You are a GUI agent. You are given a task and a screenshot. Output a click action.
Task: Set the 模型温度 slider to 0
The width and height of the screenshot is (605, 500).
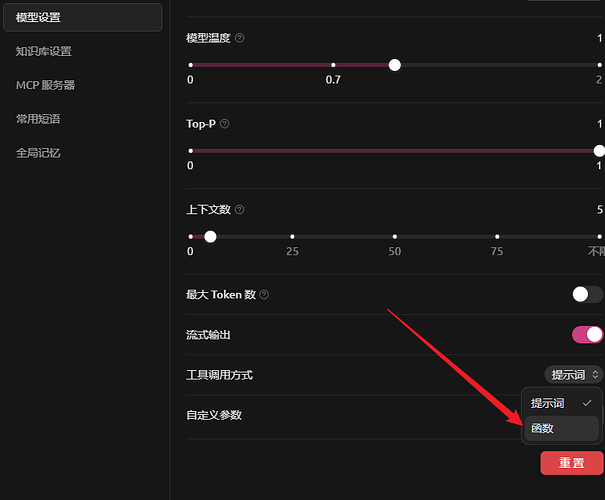191,65
